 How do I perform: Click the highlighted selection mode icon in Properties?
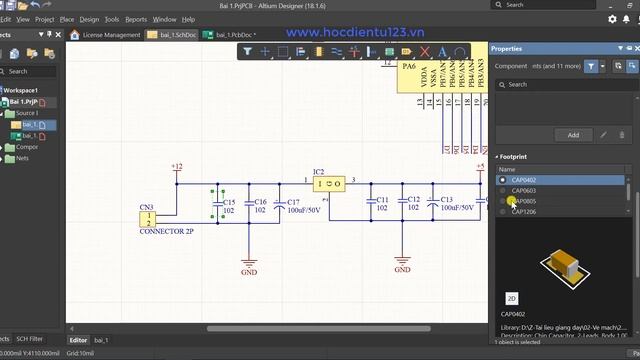click(632, 66)
